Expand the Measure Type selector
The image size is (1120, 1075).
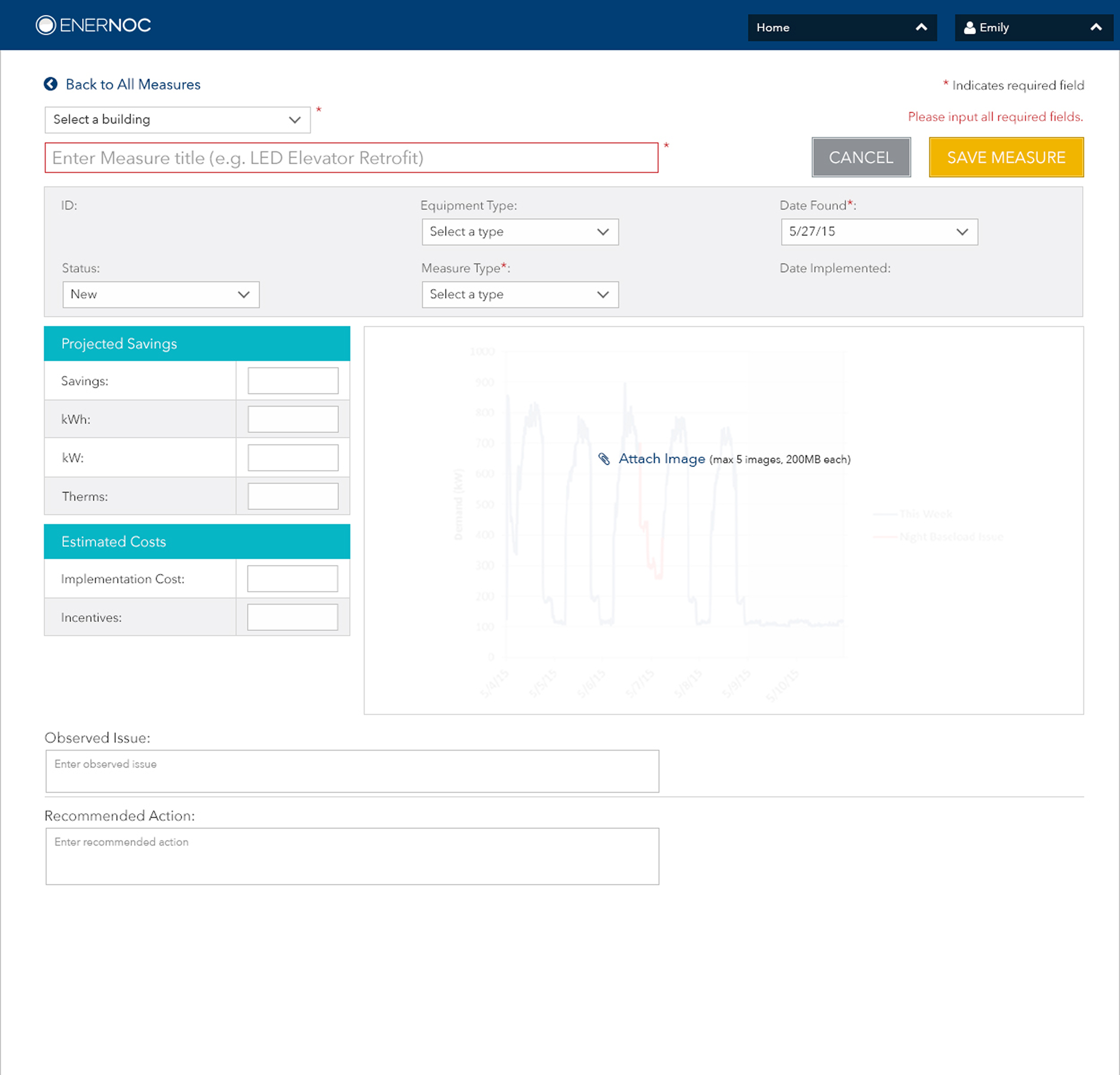pos(519,295)
